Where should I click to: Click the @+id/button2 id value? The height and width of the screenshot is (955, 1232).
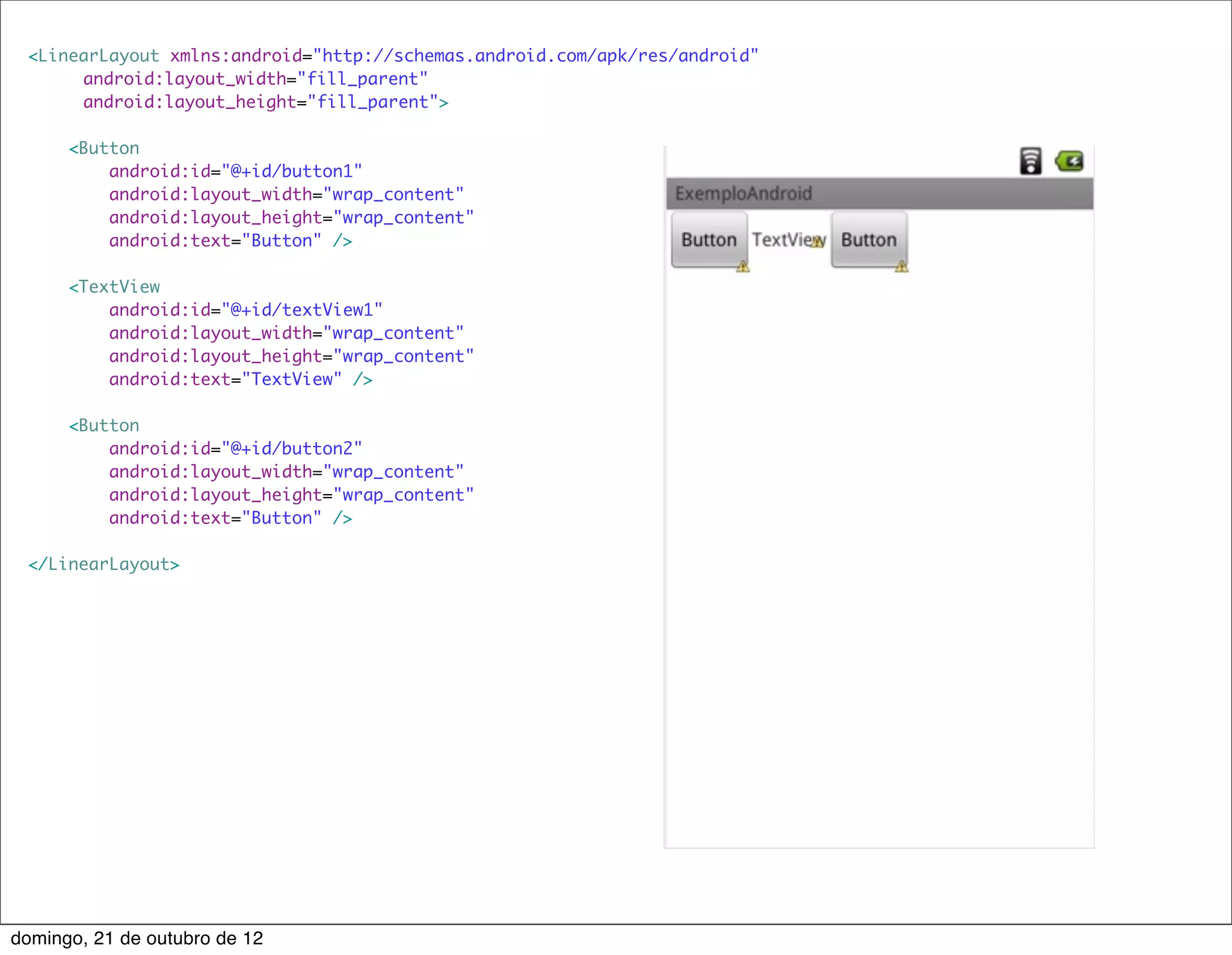click(x=292, y=449)
